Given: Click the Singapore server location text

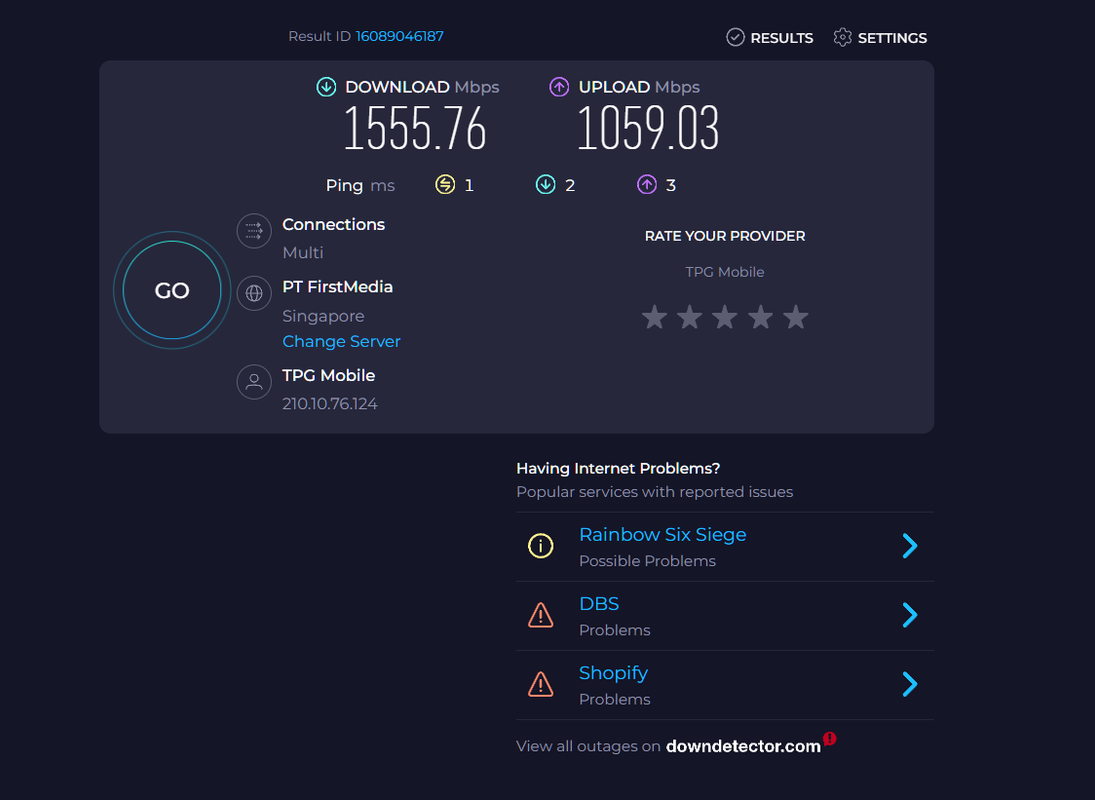Looking at the screenshot, I should [x=323, y=316].
